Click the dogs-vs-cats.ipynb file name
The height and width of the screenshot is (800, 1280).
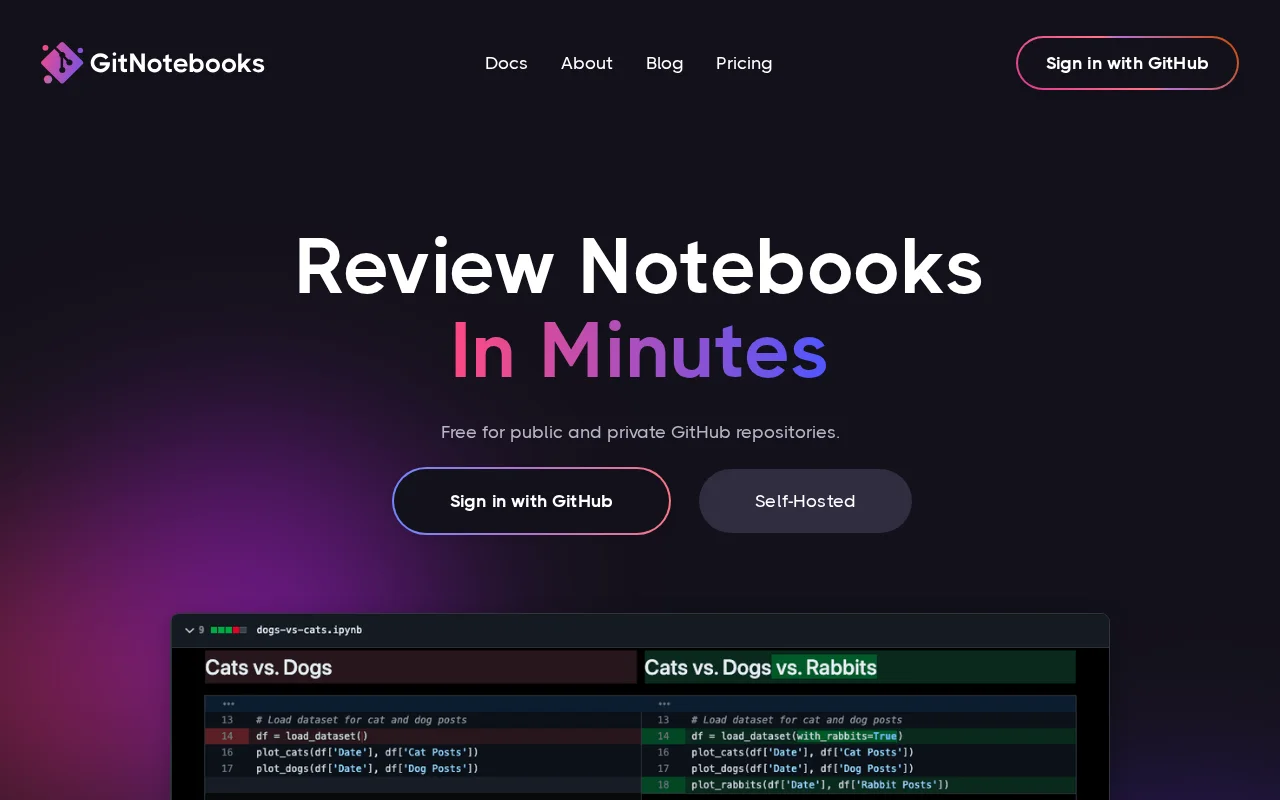click(x=309, y=630)
